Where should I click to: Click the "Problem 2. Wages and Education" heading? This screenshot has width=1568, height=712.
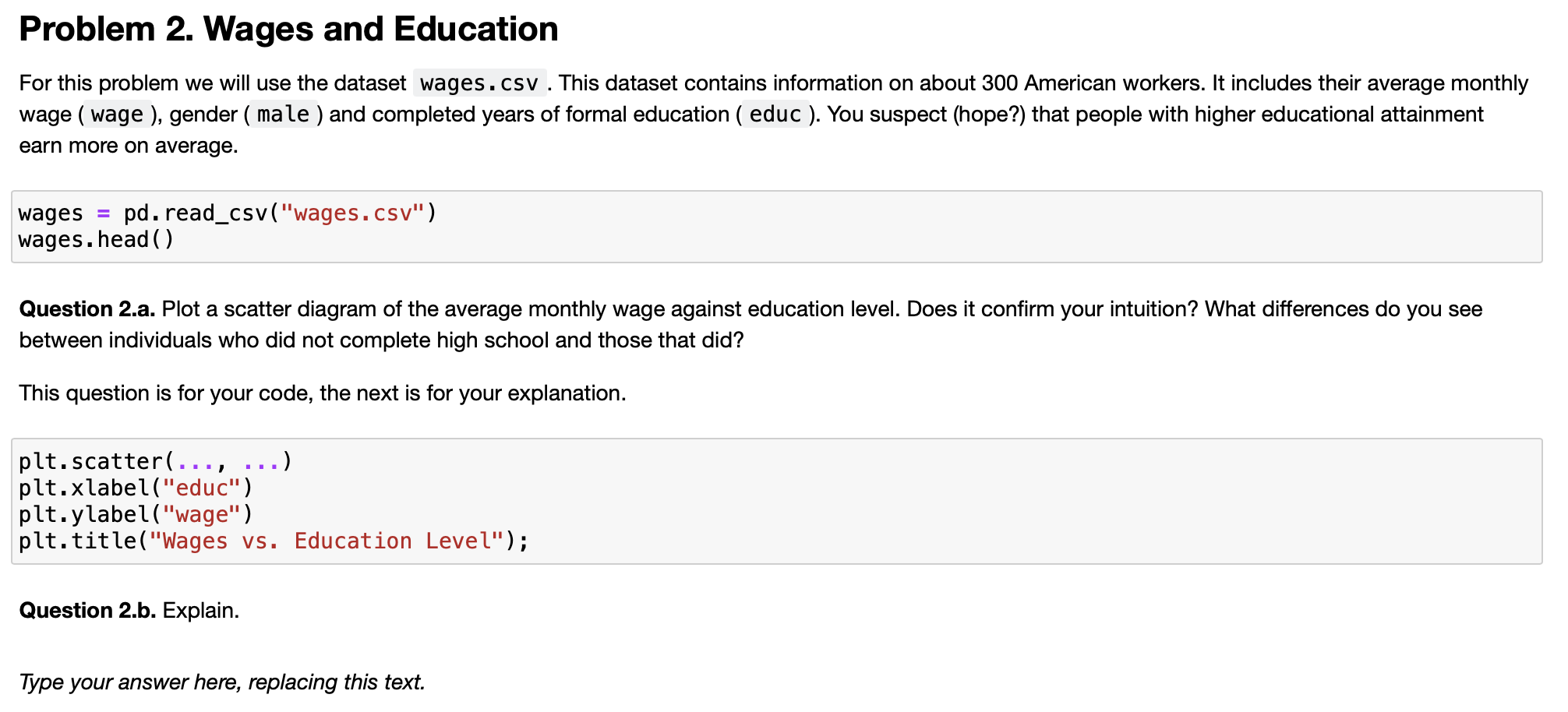click(x=288, y=30)
